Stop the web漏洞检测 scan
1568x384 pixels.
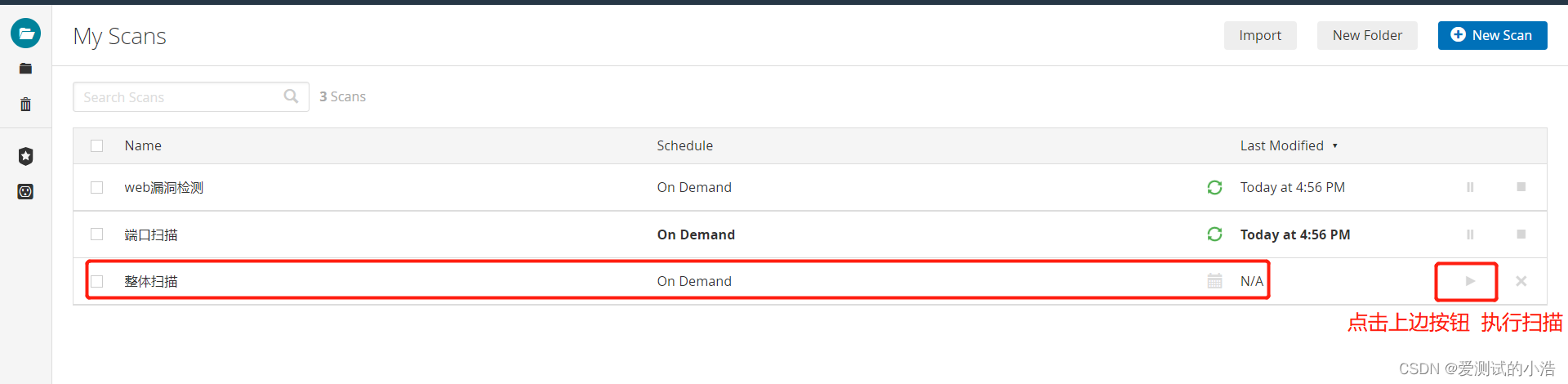tap(1521, 187)
